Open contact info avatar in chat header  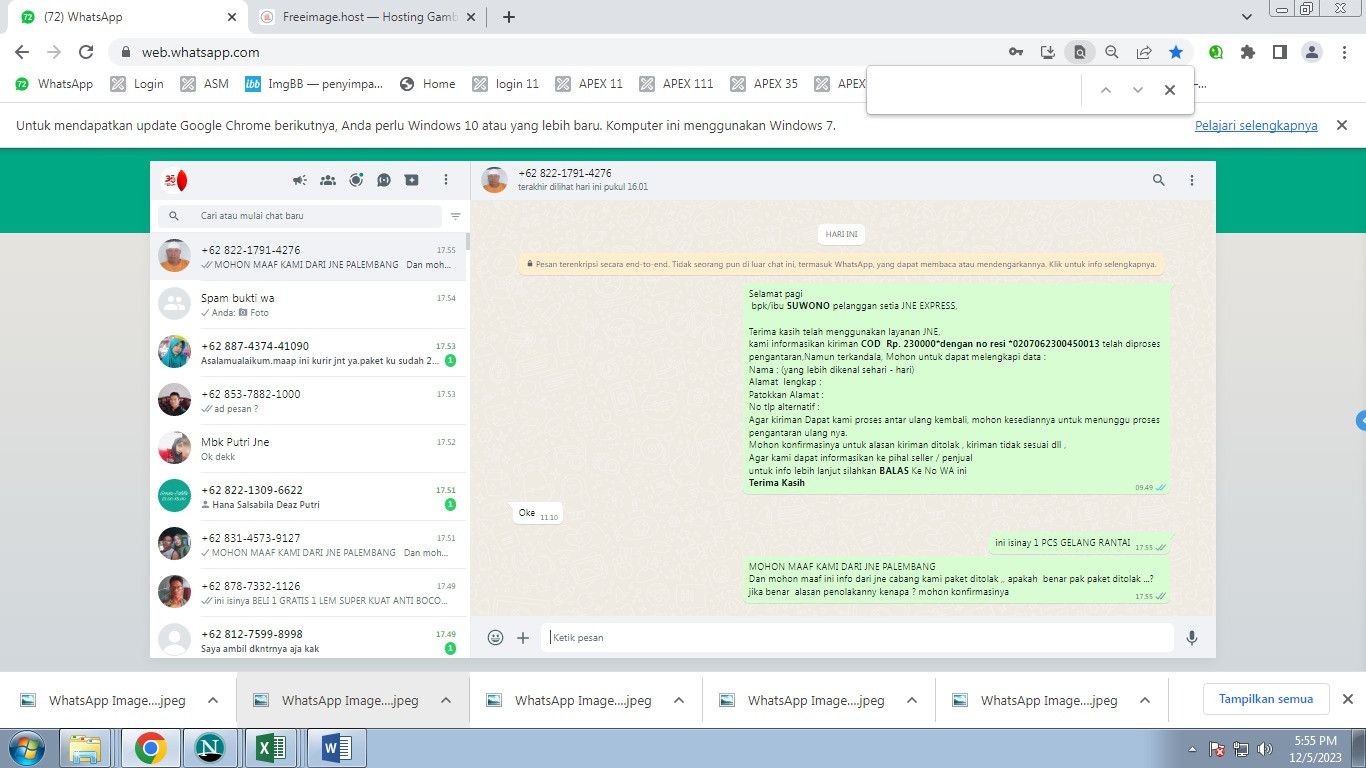494,180
